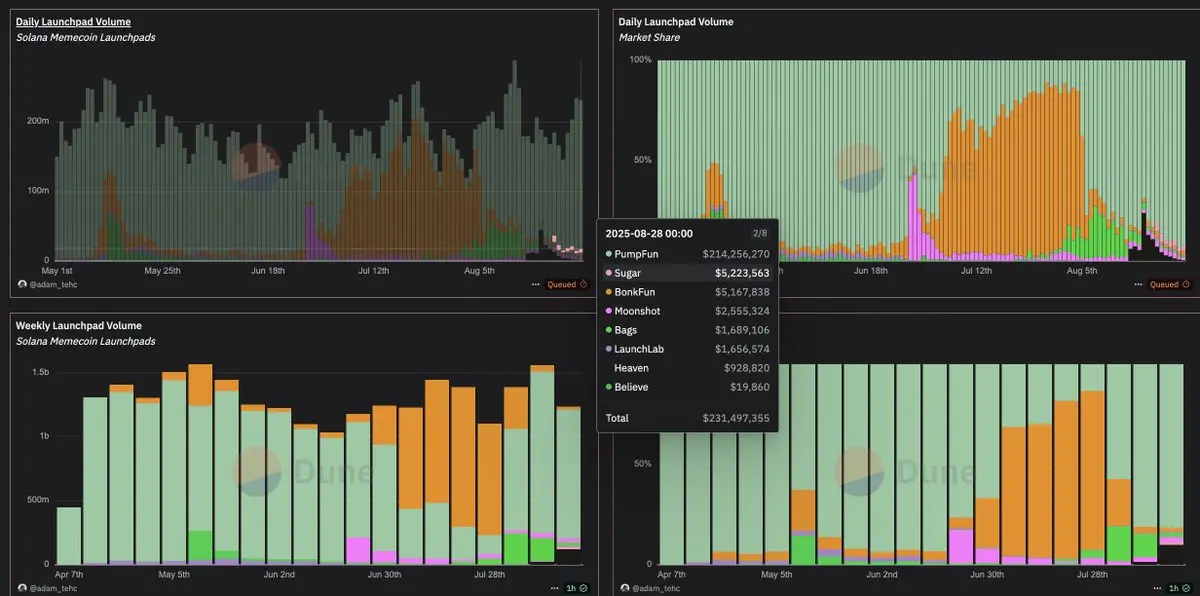Click the 2/8 page indicator in tooltip
The height and width of the screenshot is (596, 1200).
tap(760, 233)
